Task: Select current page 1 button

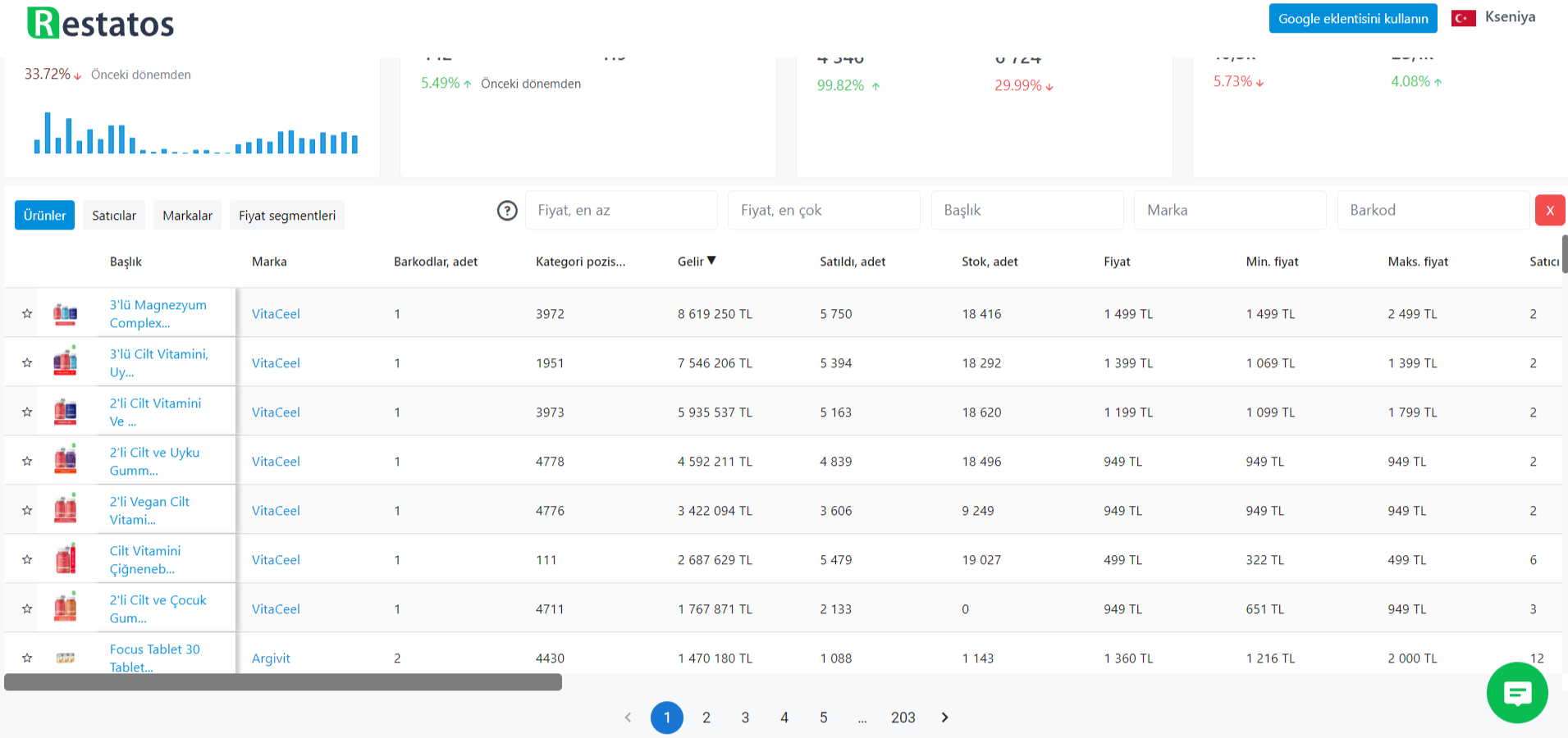Action: pyautogui.click(x=667, y=717)
